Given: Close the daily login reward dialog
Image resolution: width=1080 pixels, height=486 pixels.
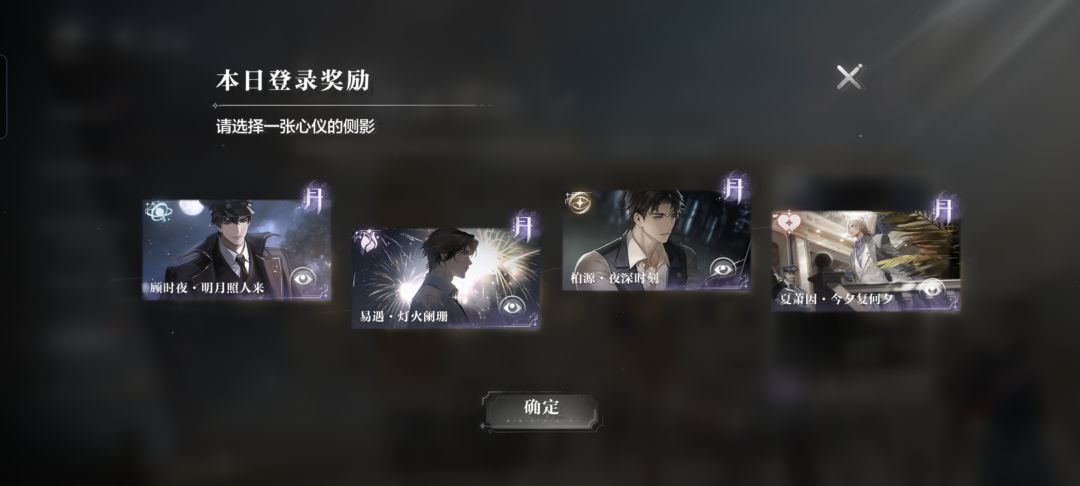Looking at the screenshot, I should [849, 76].
